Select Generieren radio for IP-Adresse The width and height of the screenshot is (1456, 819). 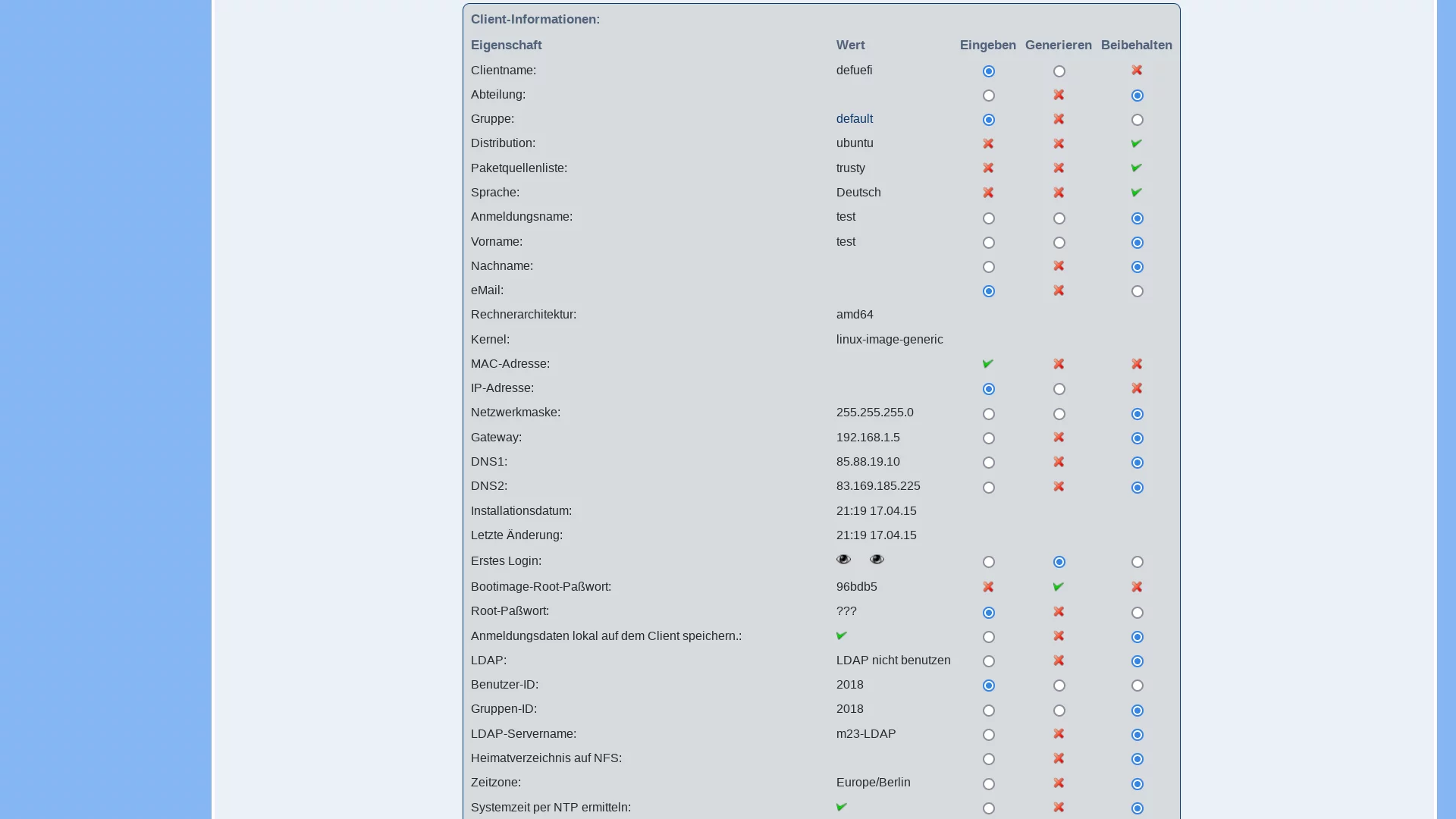(x=1059, y=389)
